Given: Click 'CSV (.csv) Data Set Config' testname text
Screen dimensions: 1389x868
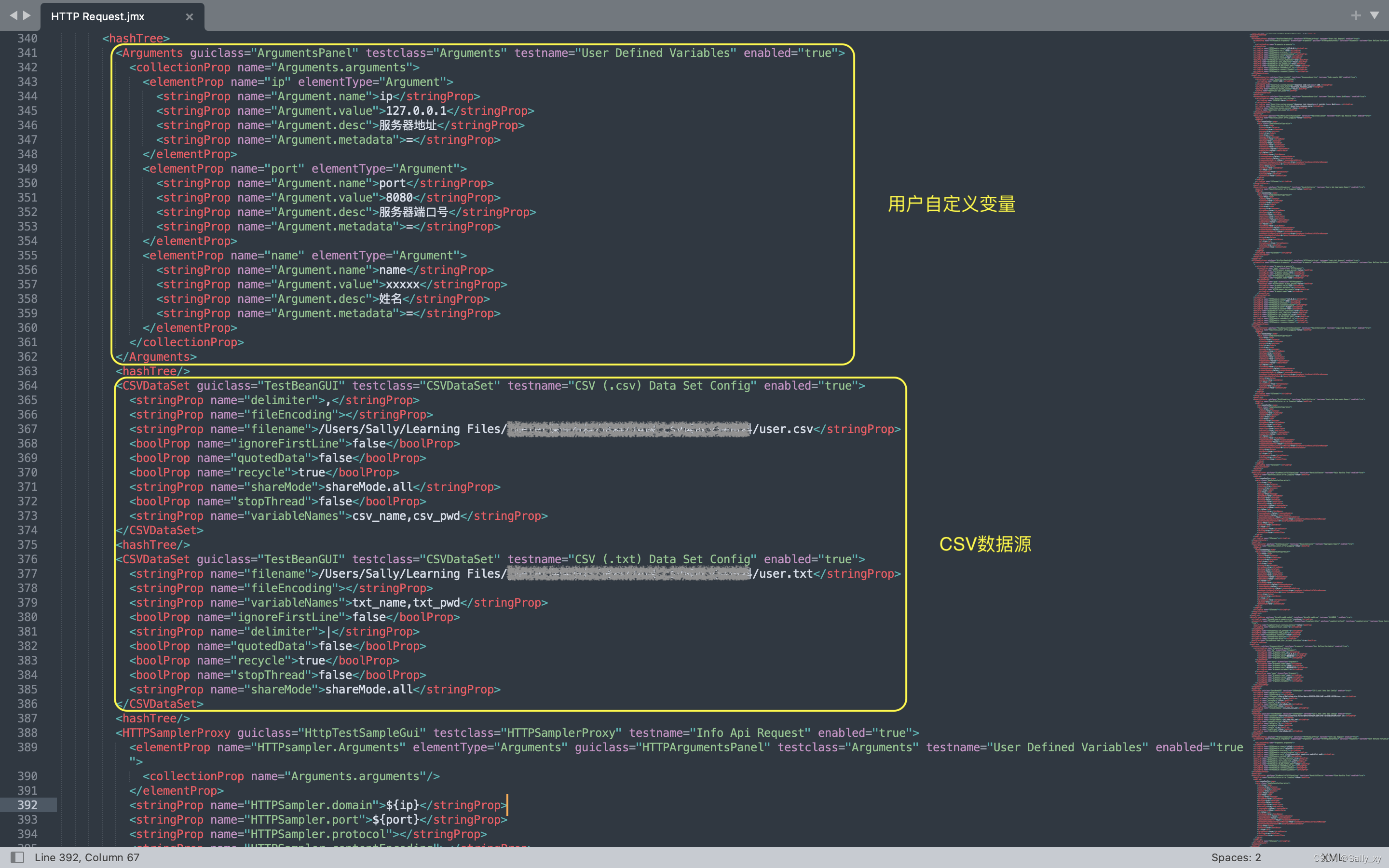Looking at the screenshot, I should tap(662, 386).
